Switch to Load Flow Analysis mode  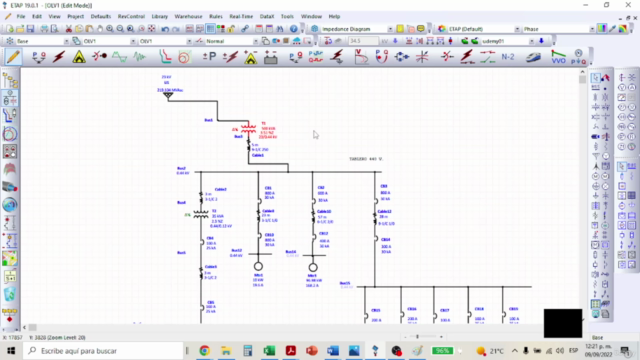(x=39, y=57)
